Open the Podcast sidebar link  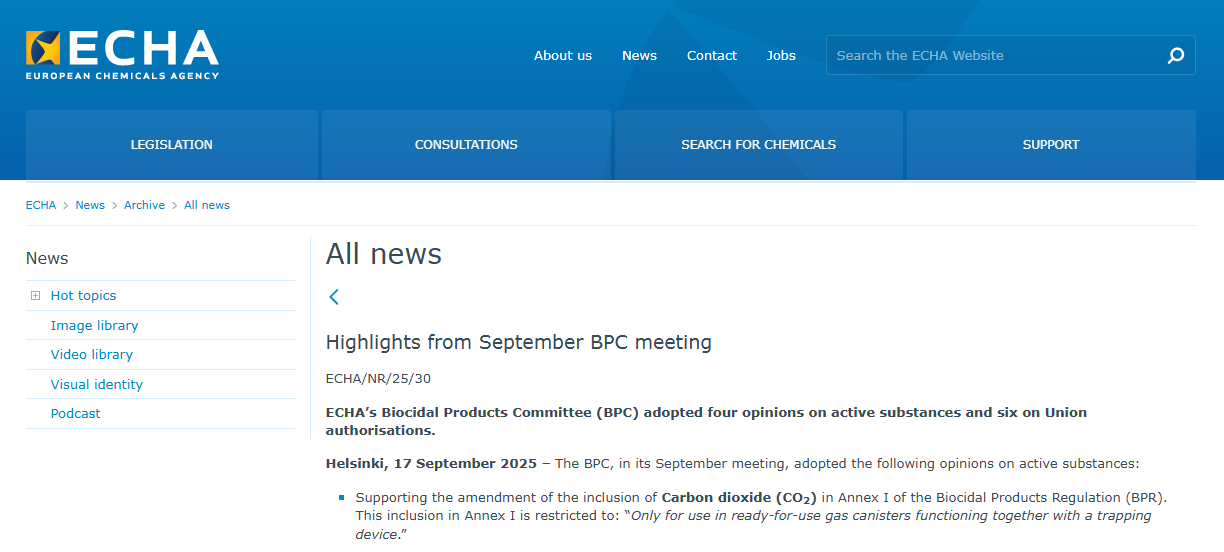tap(76, 414)
